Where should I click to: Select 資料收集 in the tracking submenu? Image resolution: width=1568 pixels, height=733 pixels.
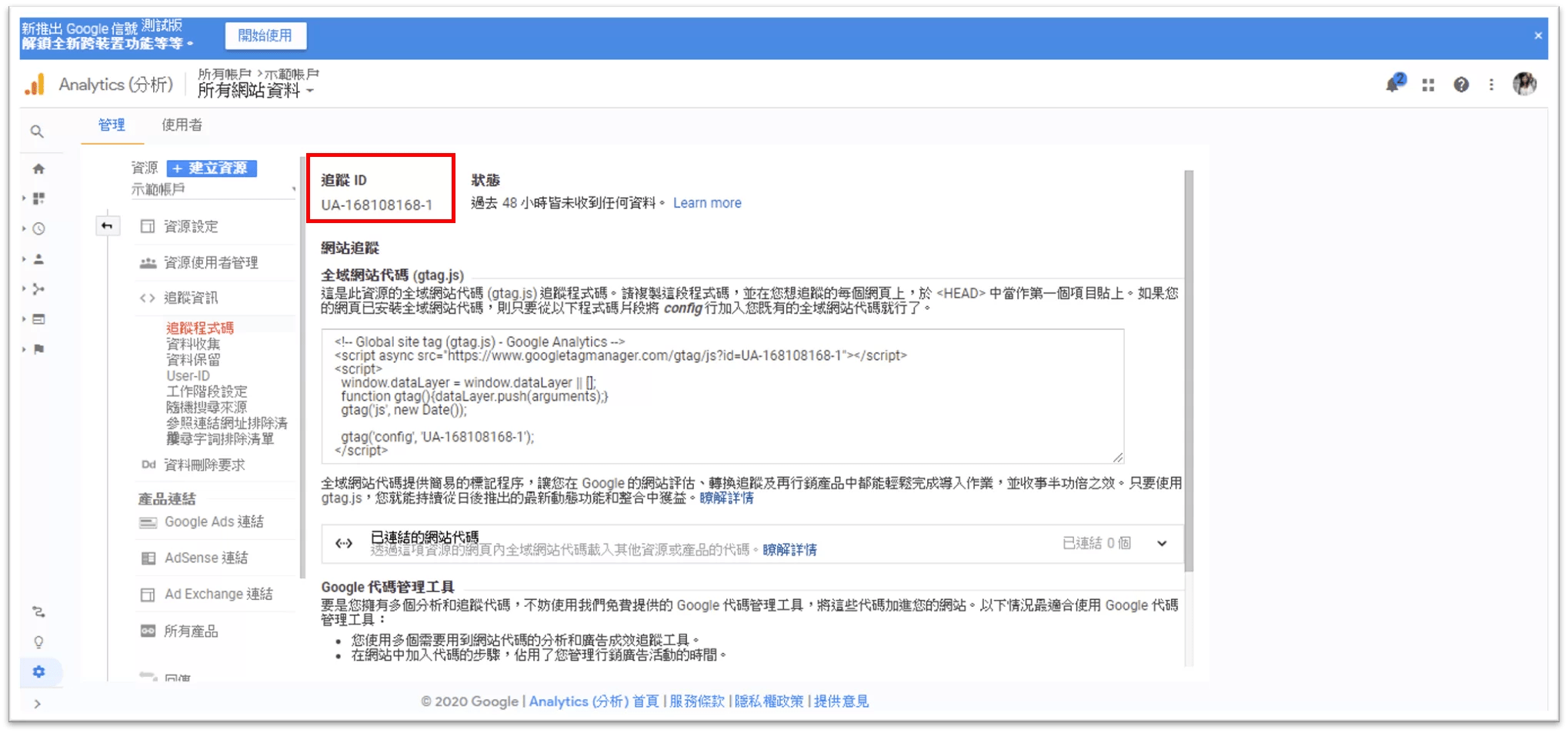click(193, 344)
